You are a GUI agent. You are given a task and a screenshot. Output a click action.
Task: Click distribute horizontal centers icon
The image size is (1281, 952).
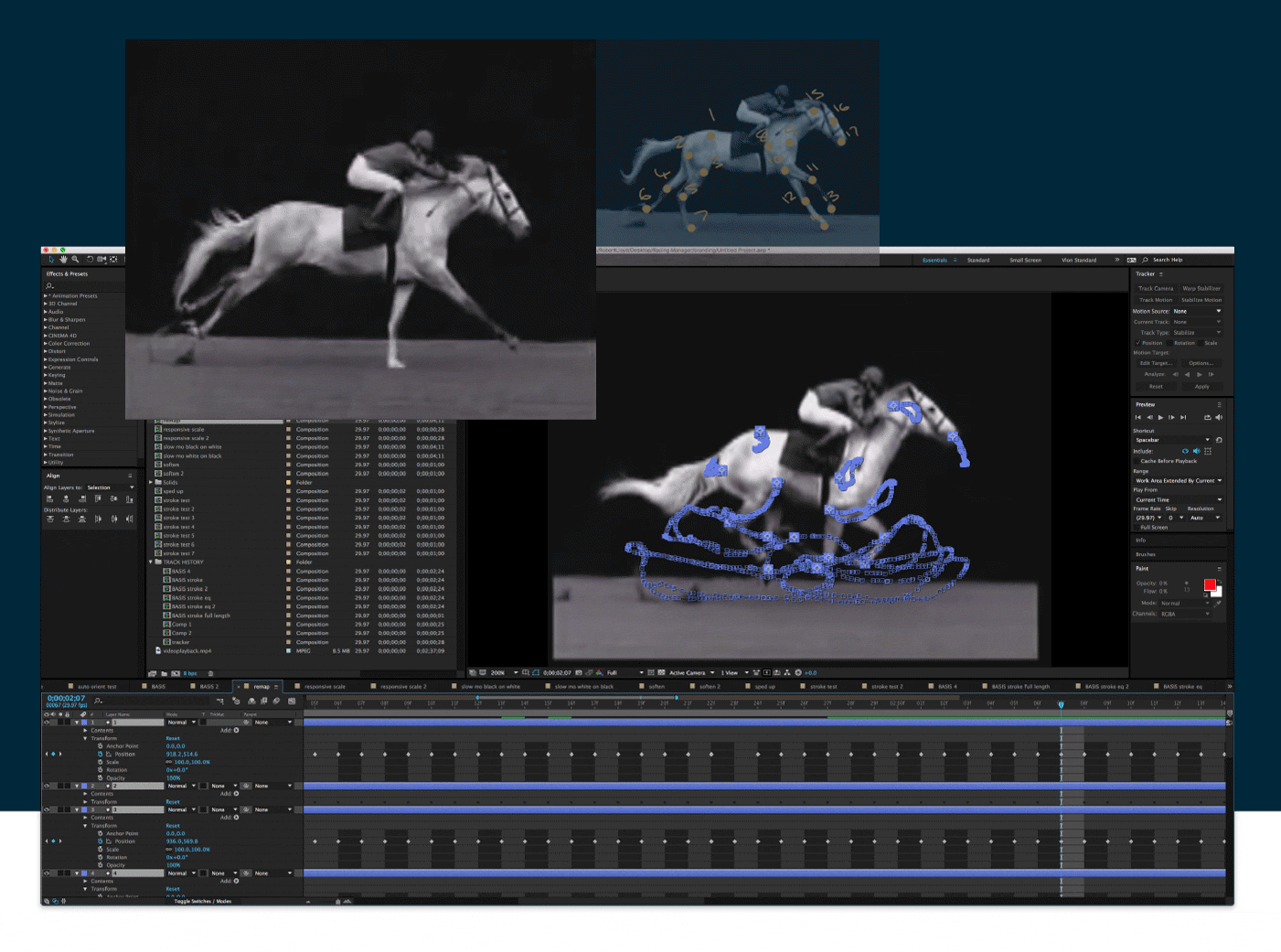(x=113, y=519)
